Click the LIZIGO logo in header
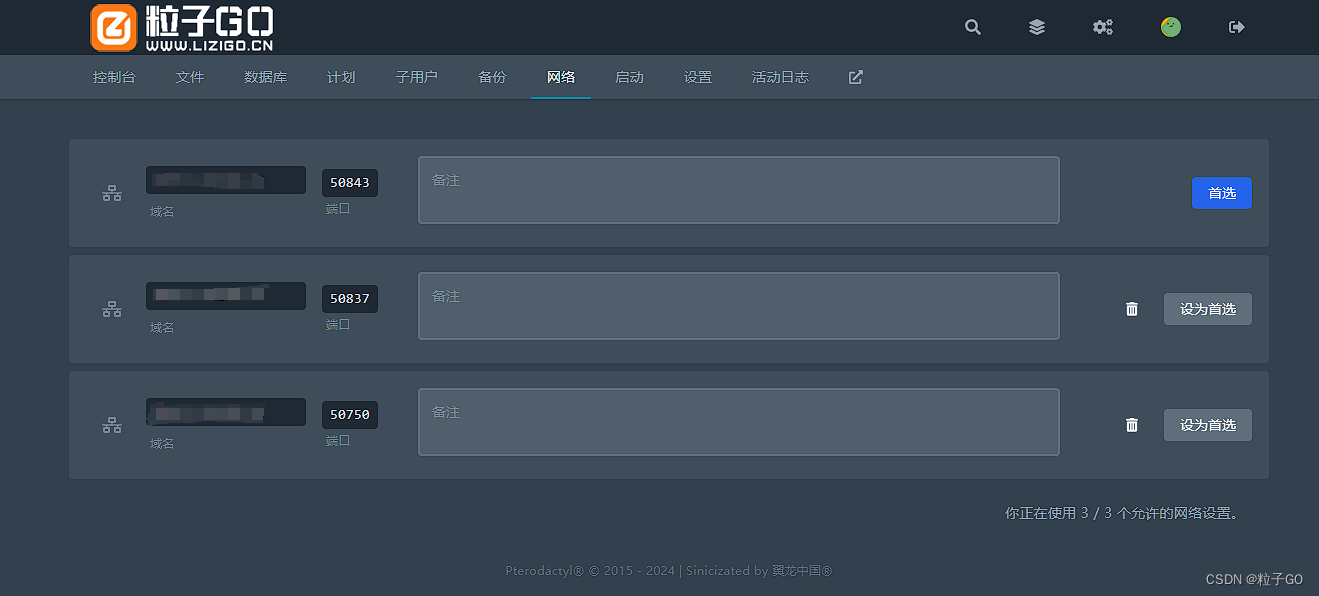Viewport: 1319px width, 596px height. point(182,27)
